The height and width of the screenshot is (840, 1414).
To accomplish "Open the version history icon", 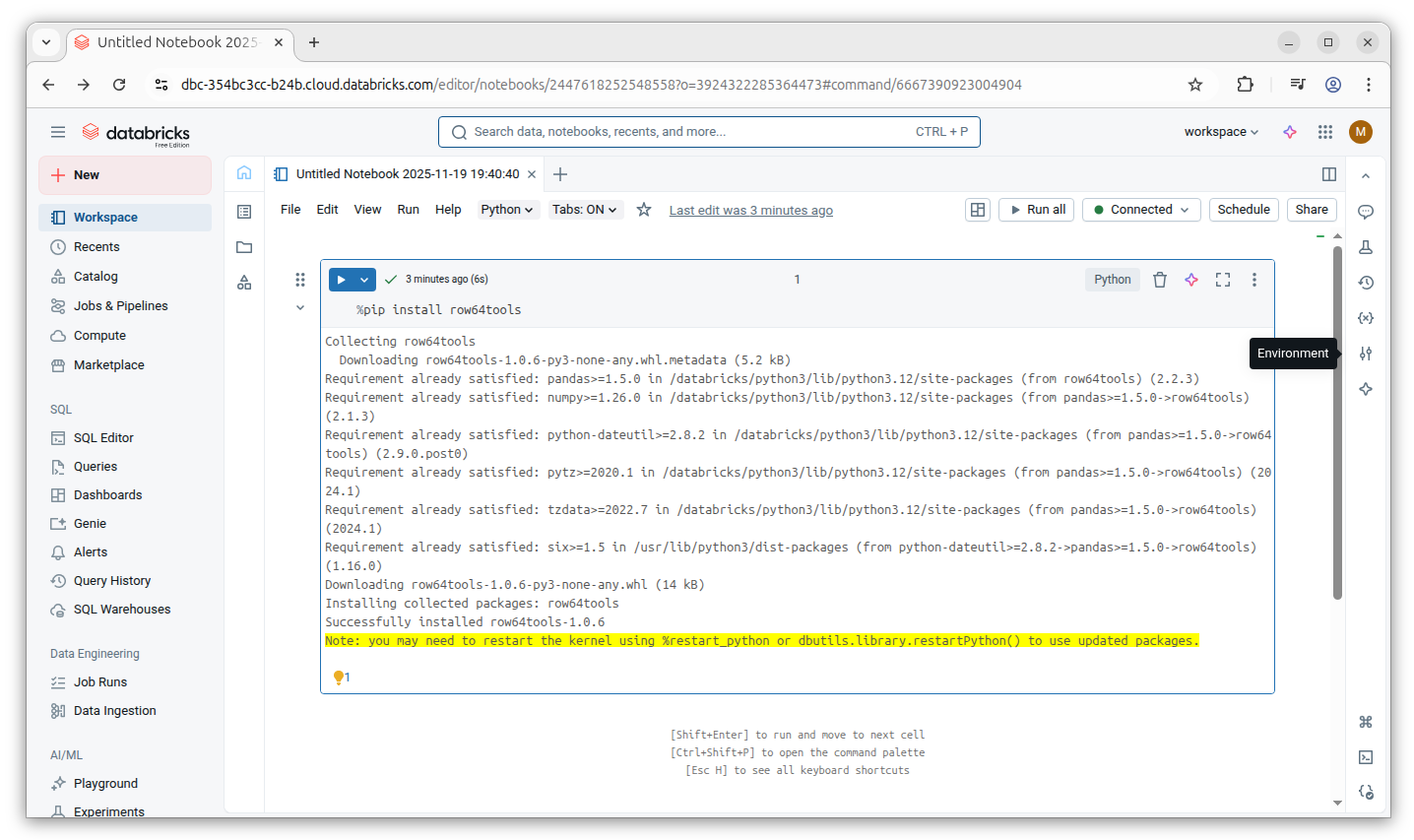I will 1366,283.
